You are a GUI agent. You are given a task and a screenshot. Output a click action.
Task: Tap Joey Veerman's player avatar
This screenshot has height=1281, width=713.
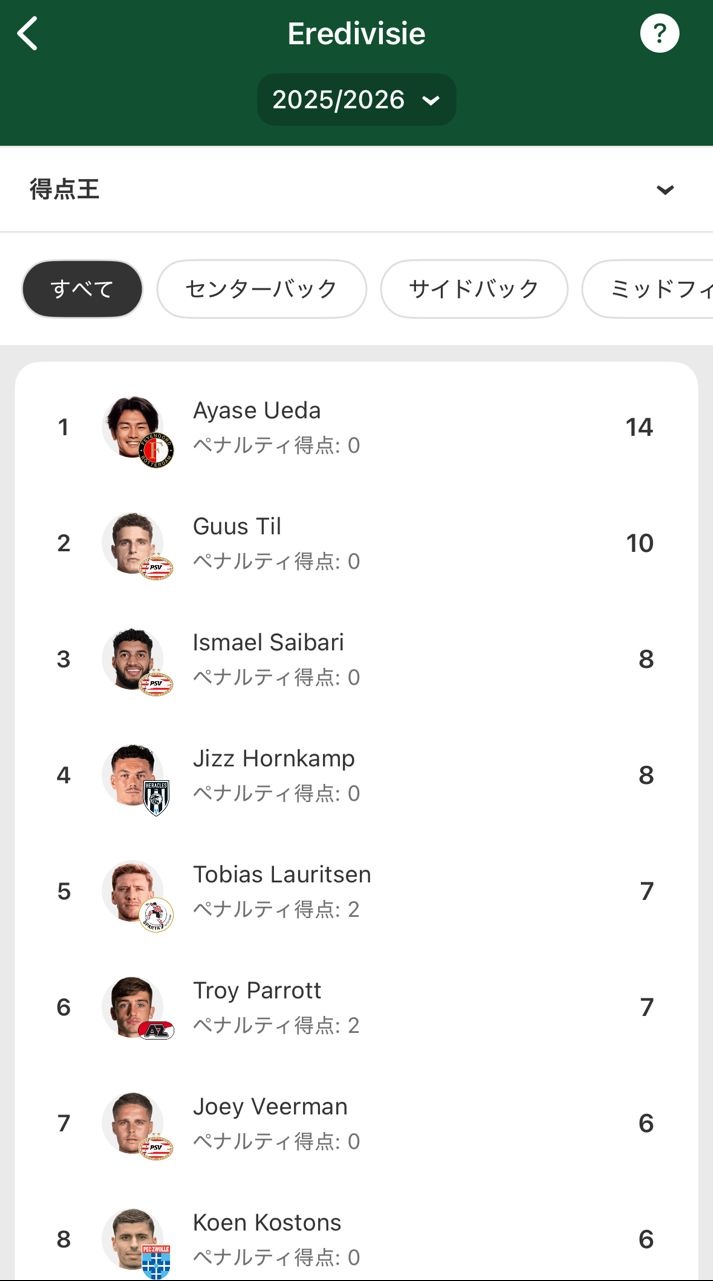coord(134,1123)
